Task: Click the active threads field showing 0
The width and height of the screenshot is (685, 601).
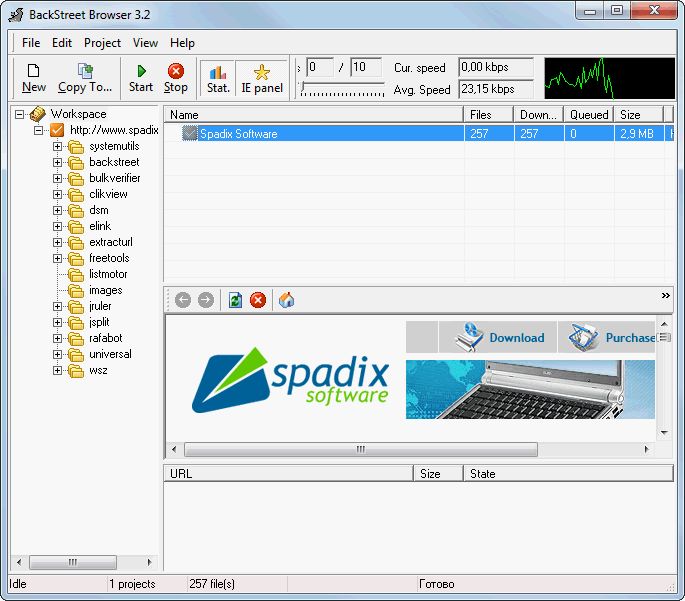Action: (320, 67)
